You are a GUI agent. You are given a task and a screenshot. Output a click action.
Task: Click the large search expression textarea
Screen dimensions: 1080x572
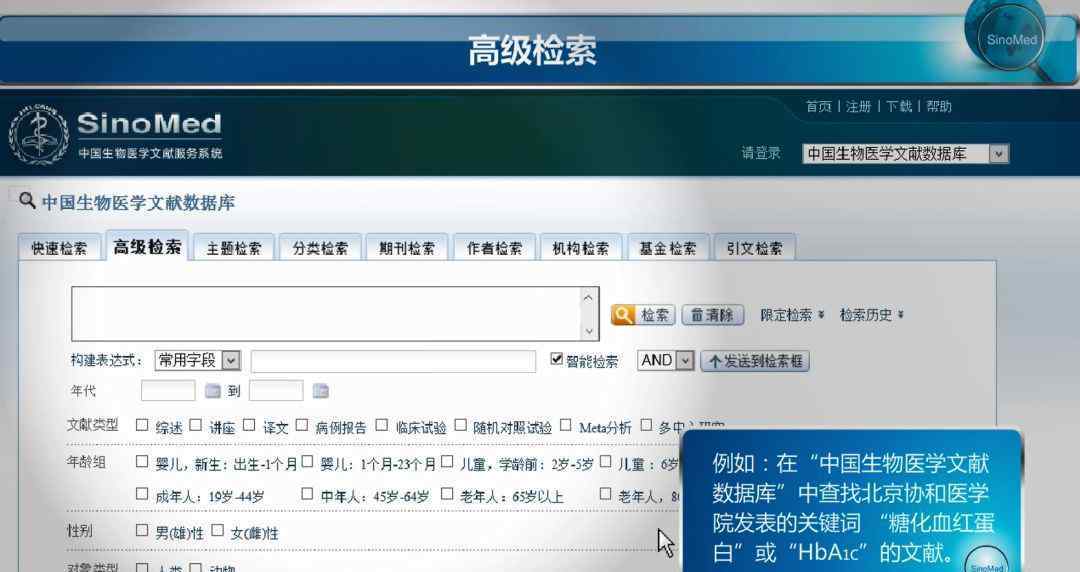[335, 314]
